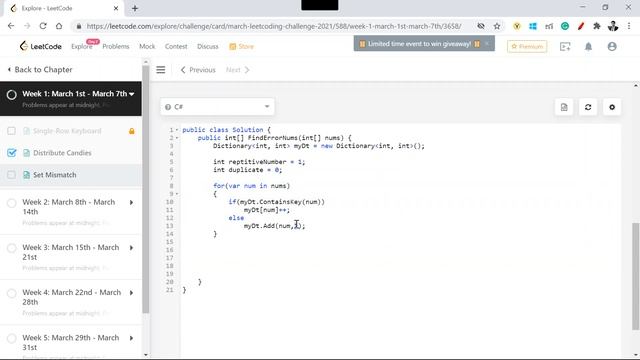This screenshot has width=640, height=360.
Task: Open the Problems menu
Action: coord(116,47)
